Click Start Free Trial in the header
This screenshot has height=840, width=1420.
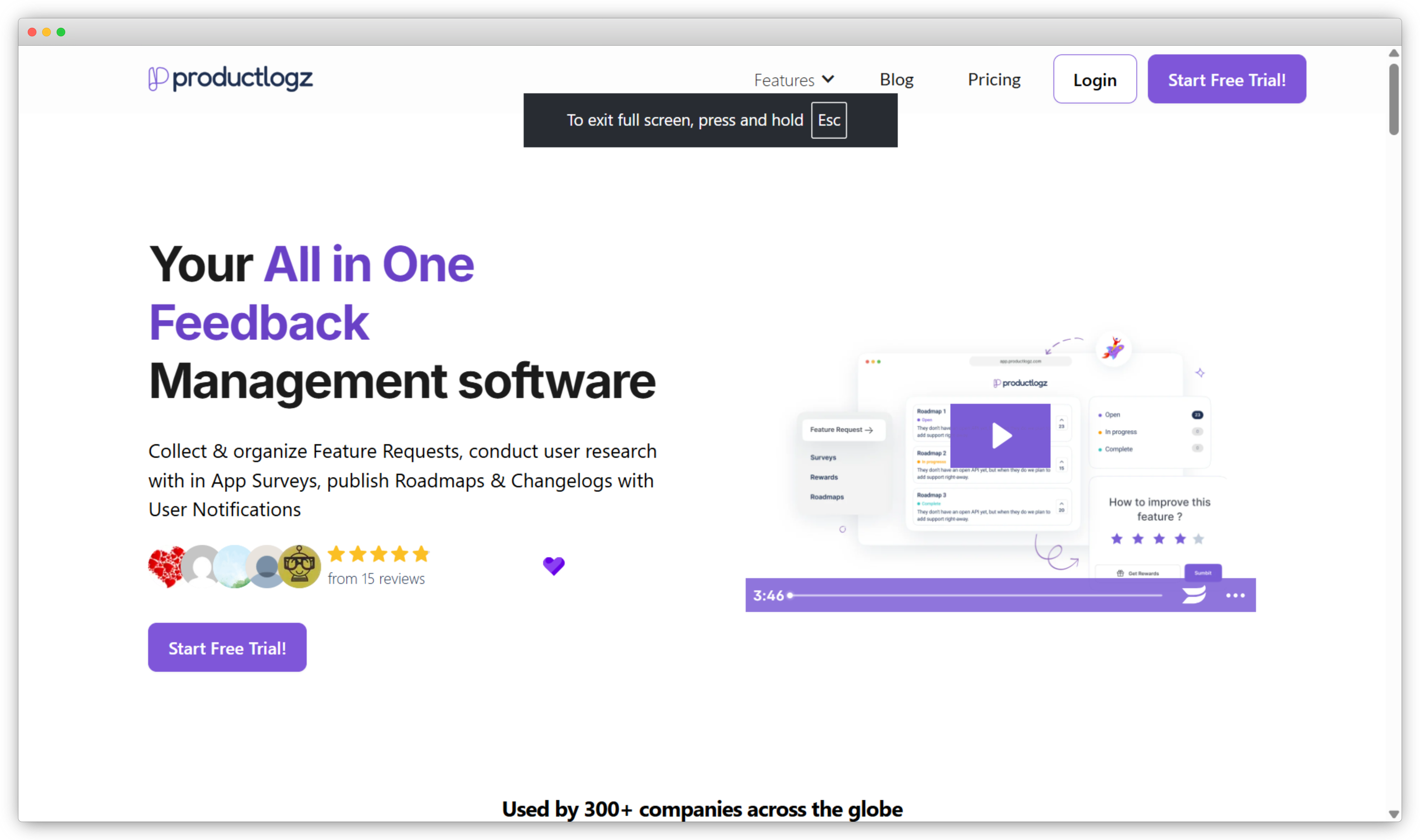click(x=1226, y=79)
